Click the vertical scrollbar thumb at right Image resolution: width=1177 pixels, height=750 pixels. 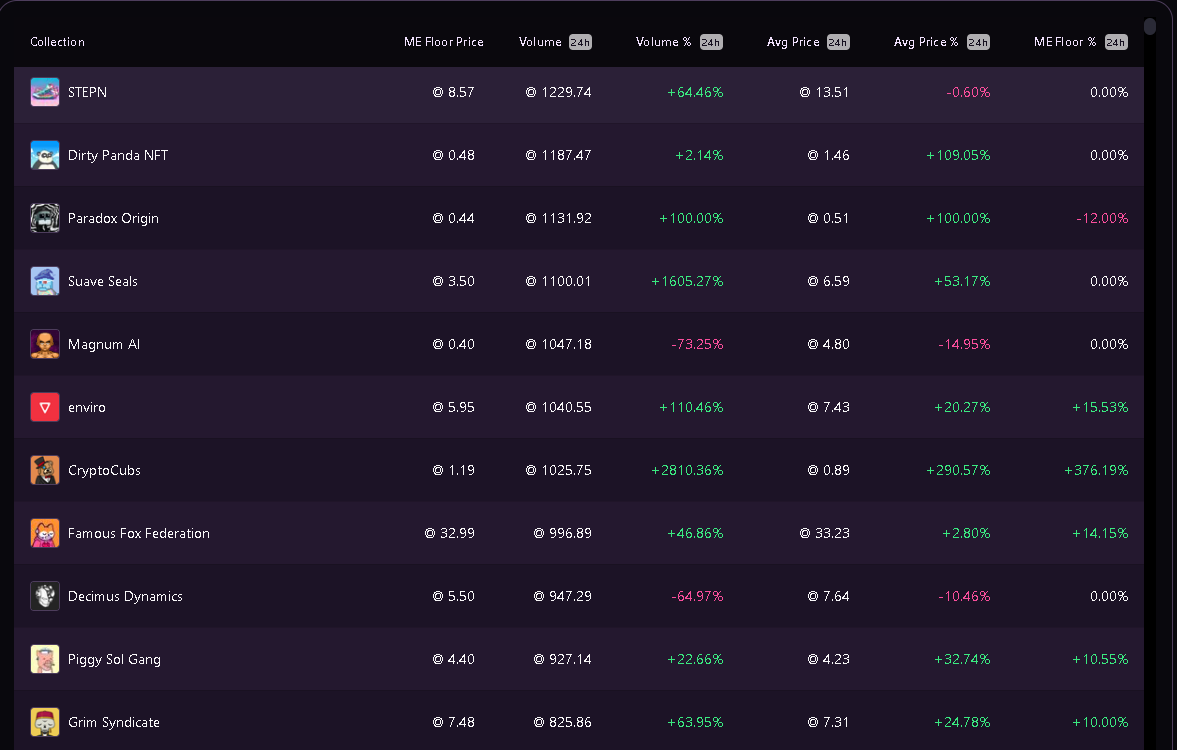tap(1150, 26)
